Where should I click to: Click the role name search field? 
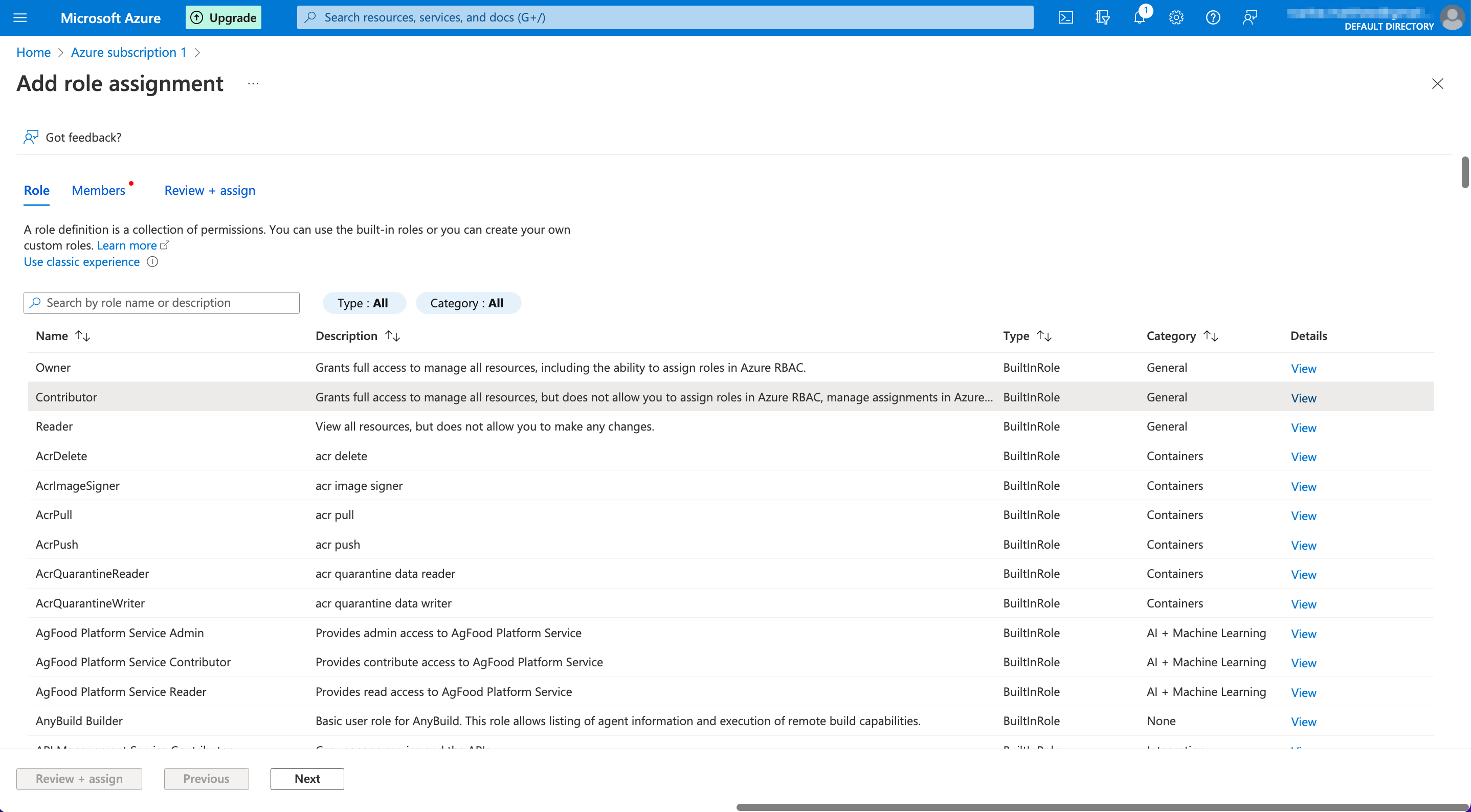(162, 303)
